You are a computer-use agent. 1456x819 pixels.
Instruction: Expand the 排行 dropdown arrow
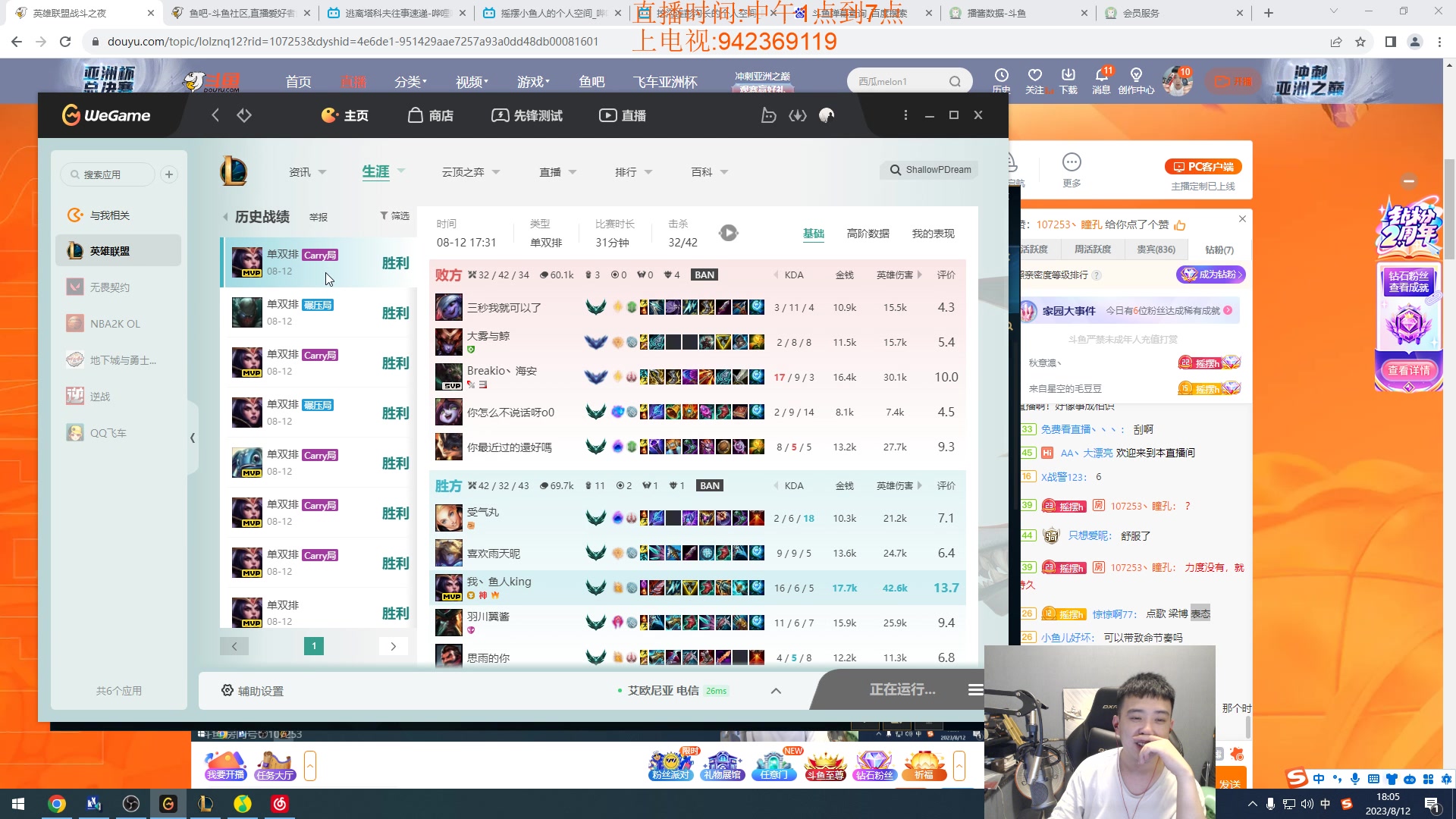click(x=648, y=172)
